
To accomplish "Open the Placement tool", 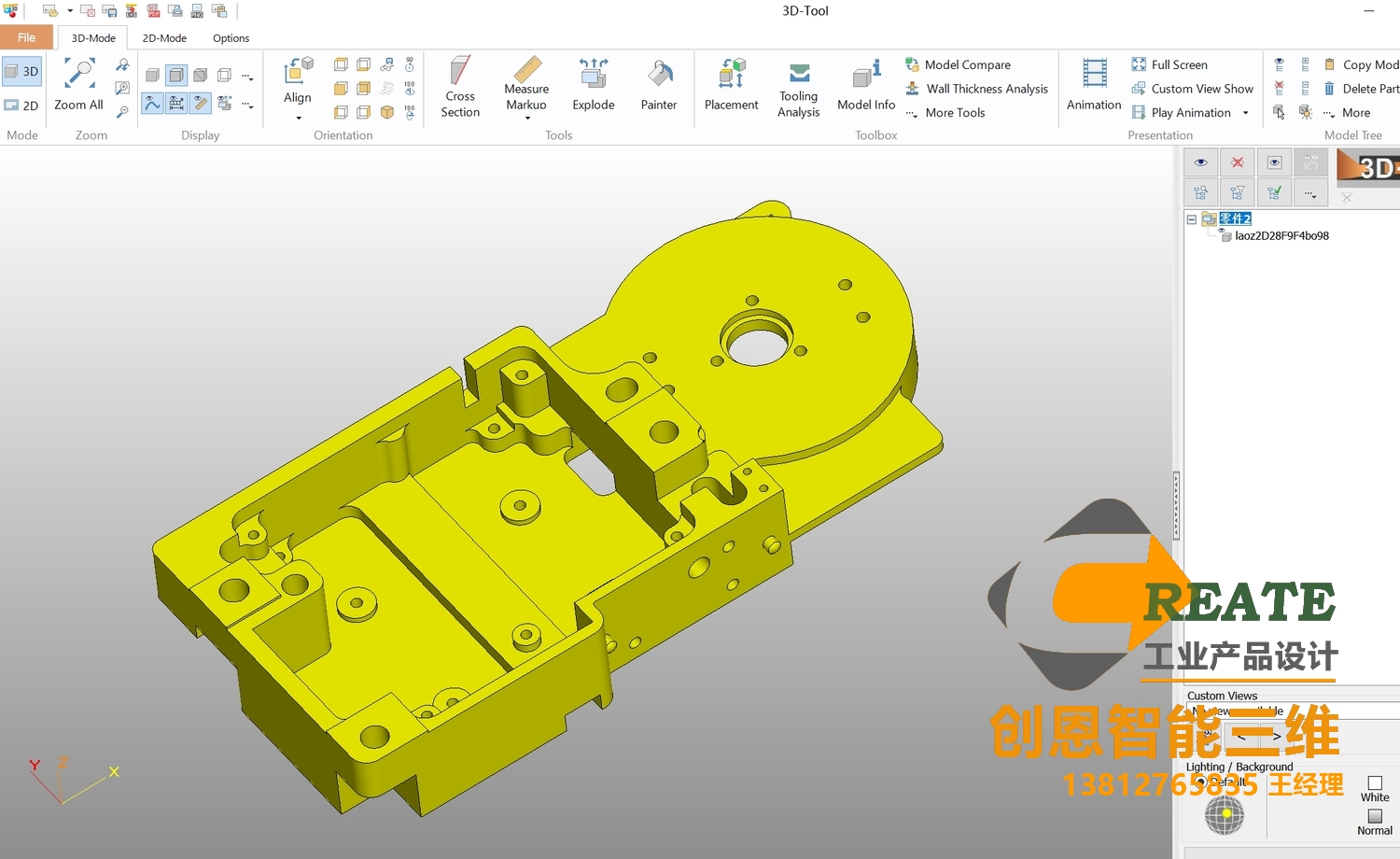I will (x=731, y=75).
